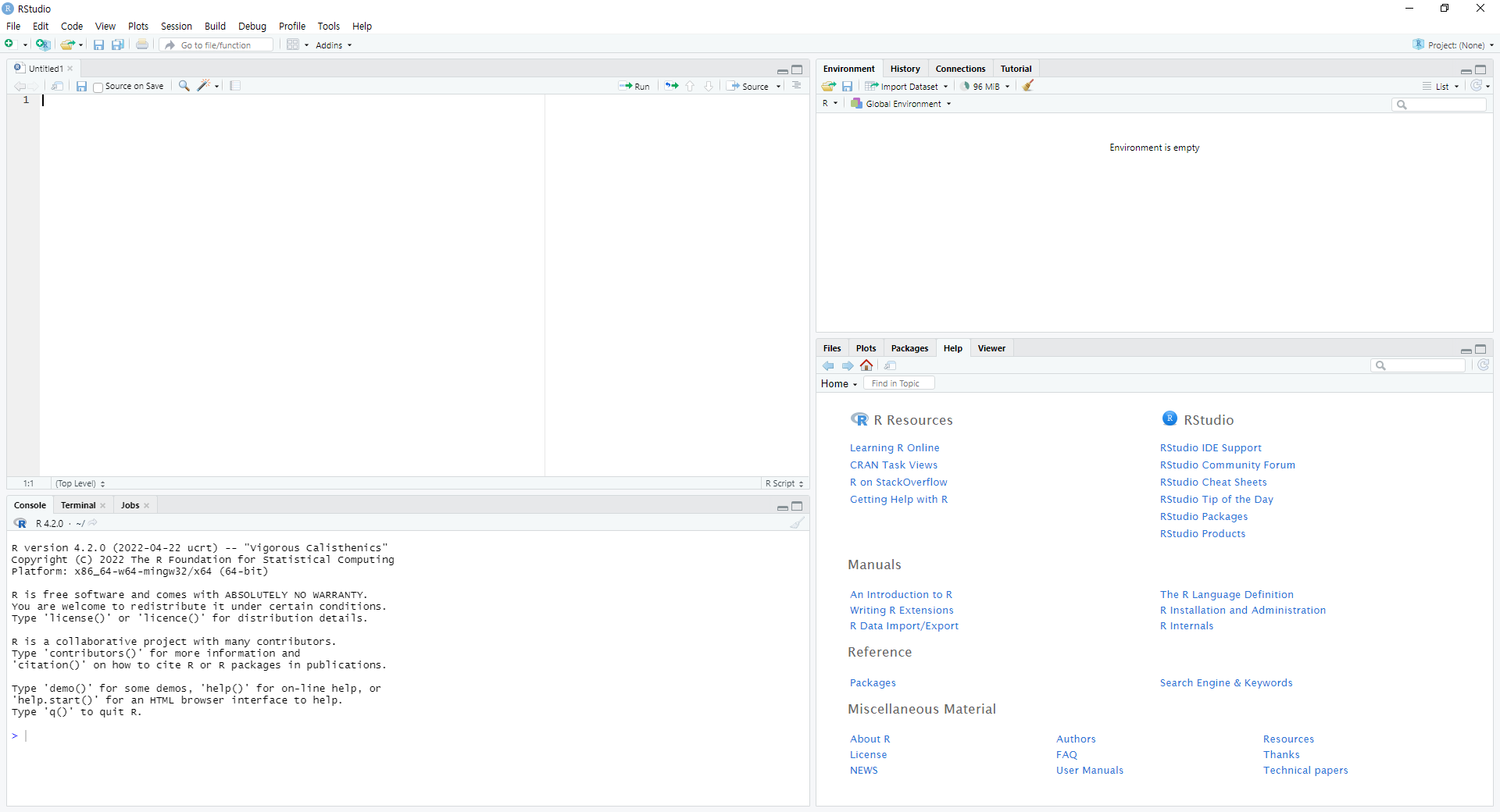Print the current file icon
The height and width of the screenshot is (812, 1500).
tap(142, 45)
